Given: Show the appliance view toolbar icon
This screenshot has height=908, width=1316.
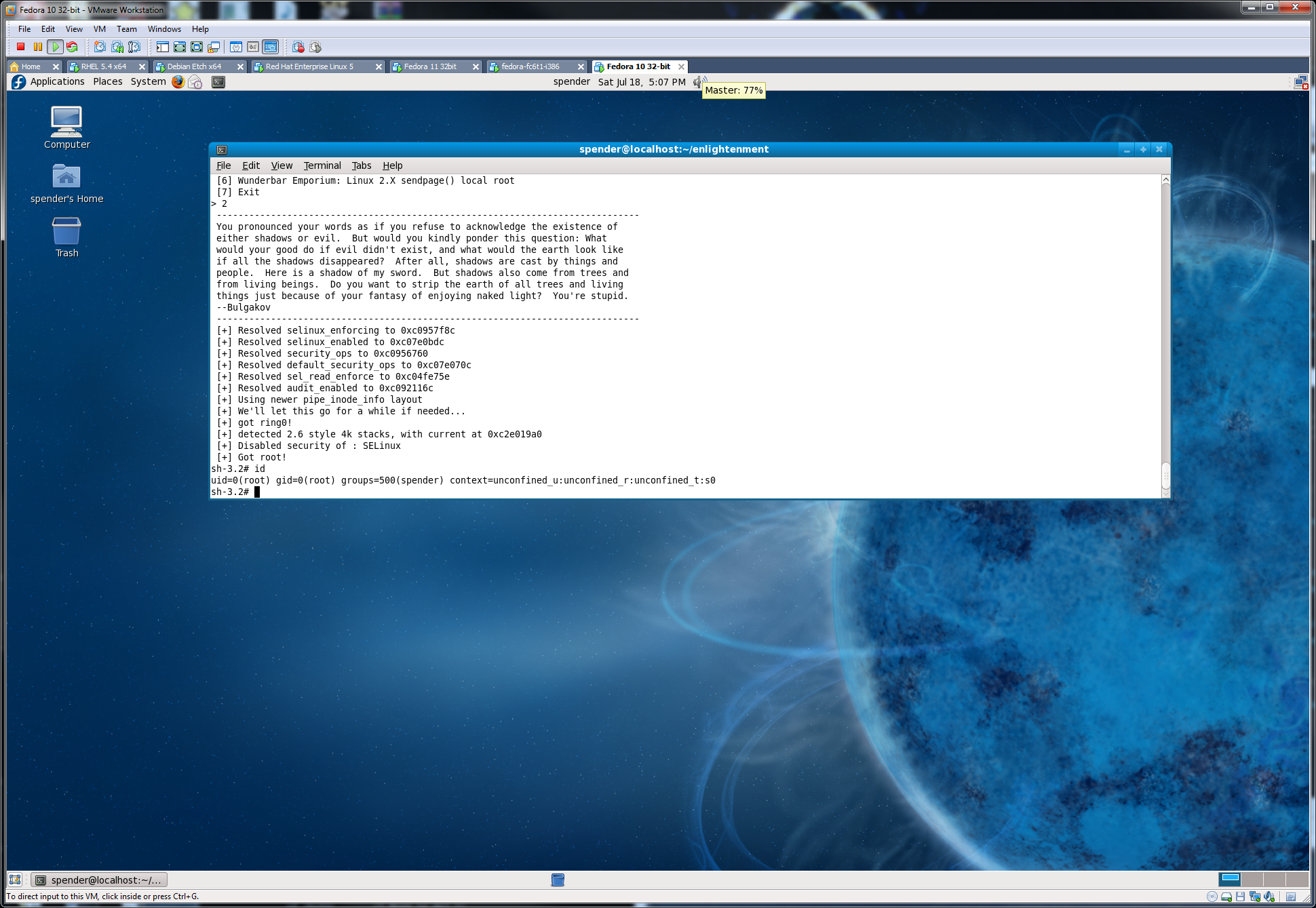Looking at the screenshot, I should (253, 47).
